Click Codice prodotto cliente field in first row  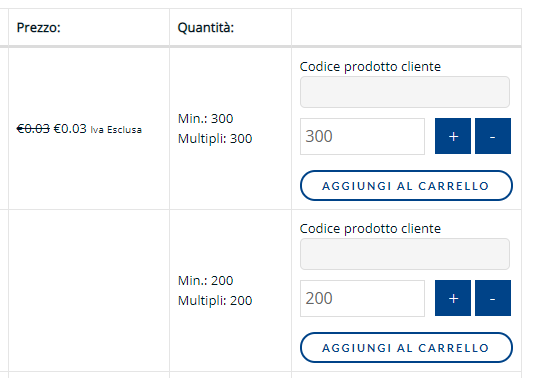pos(405,92)
